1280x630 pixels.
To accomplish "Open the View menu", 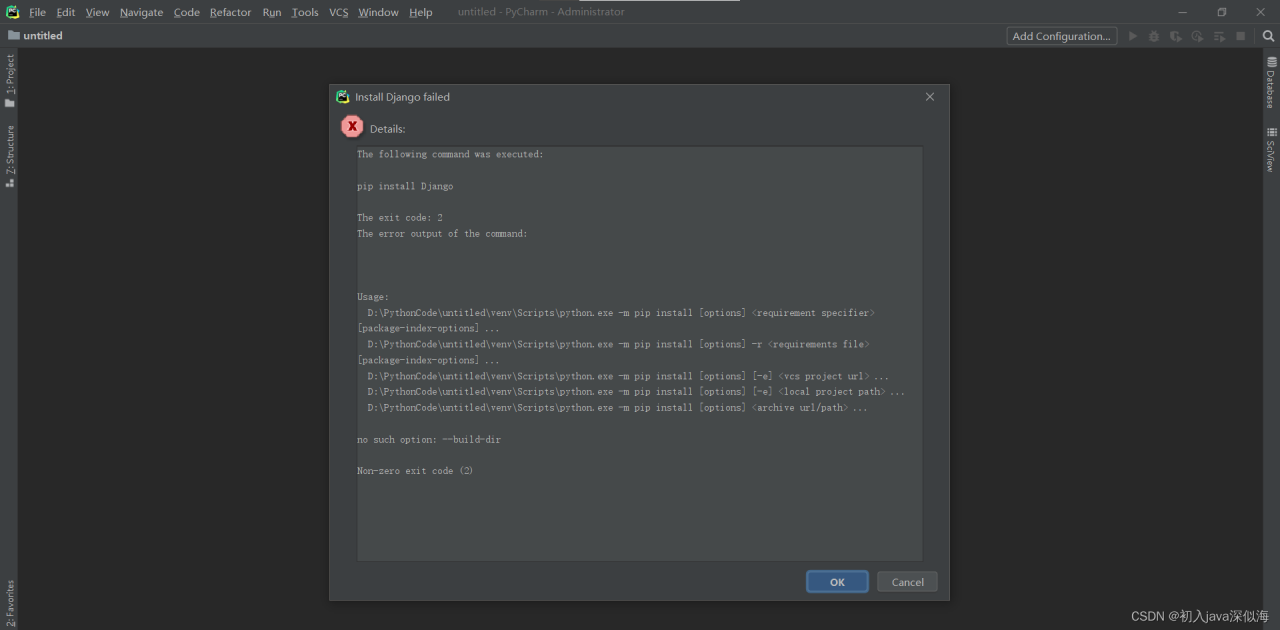I will click(97, 12).
